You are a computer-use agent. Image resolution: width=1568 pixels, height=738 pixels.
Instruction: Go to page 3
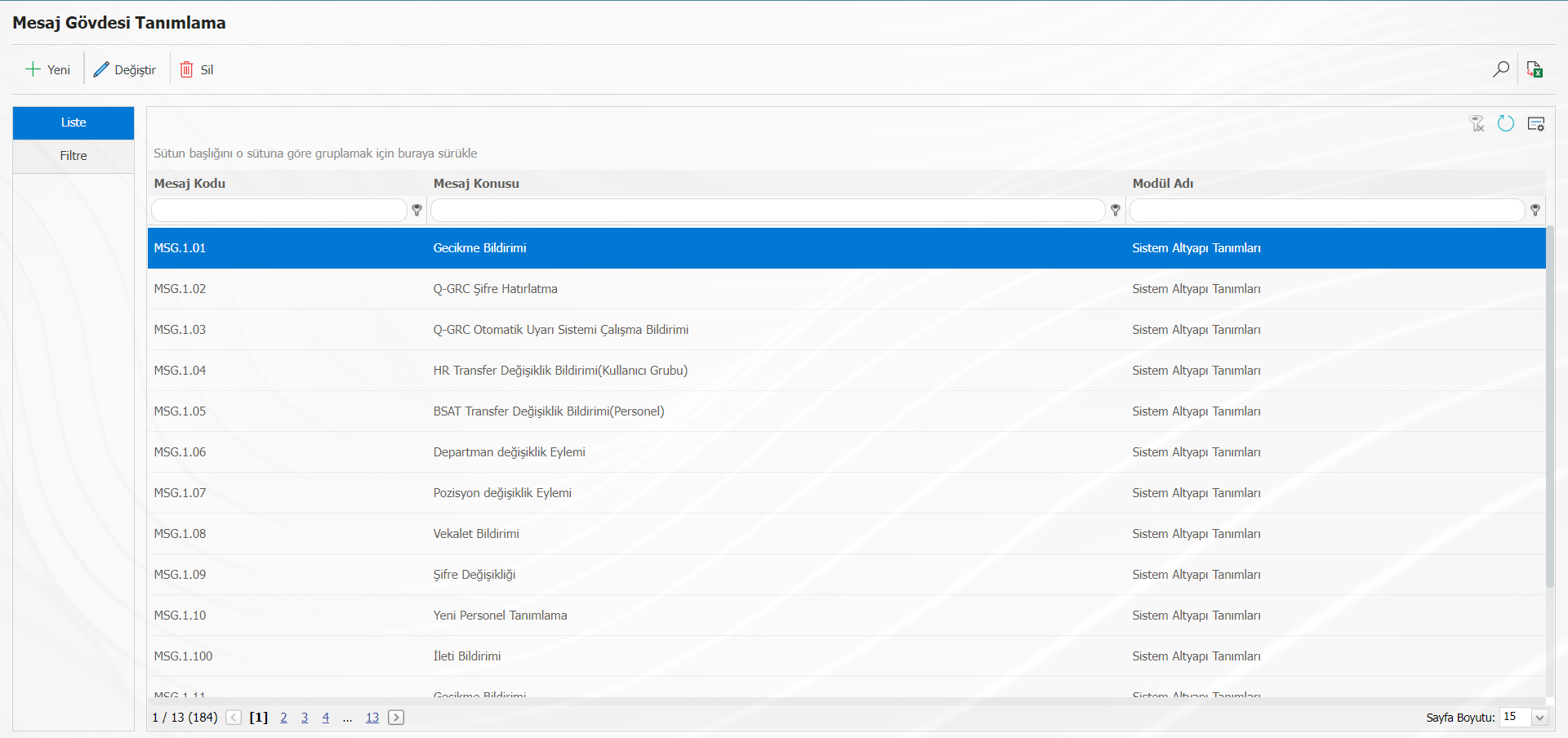pos(305,718)
